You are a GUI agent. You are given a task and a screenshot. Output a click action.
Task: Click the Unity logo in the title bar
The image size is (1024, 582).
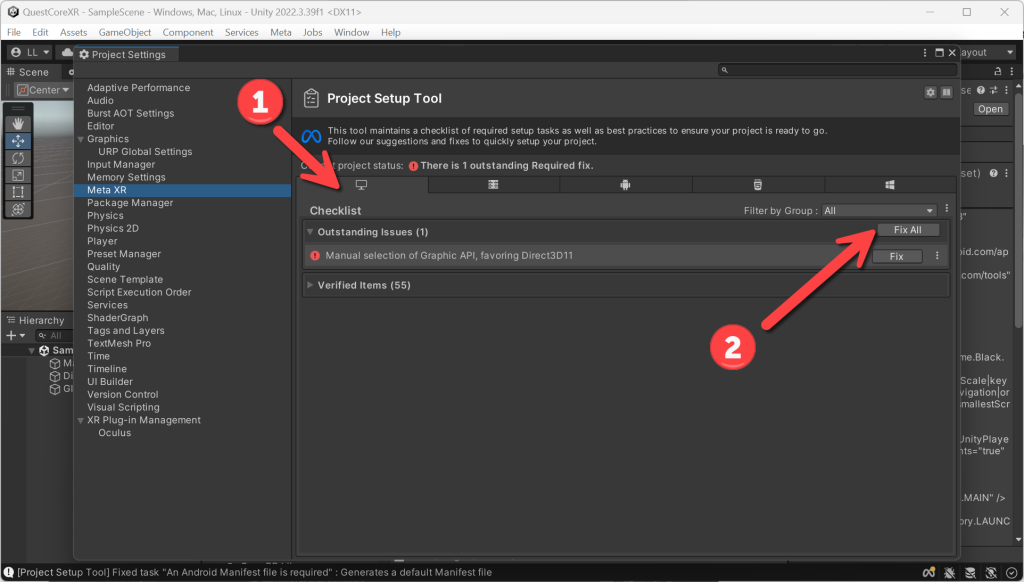pos(12,12)
